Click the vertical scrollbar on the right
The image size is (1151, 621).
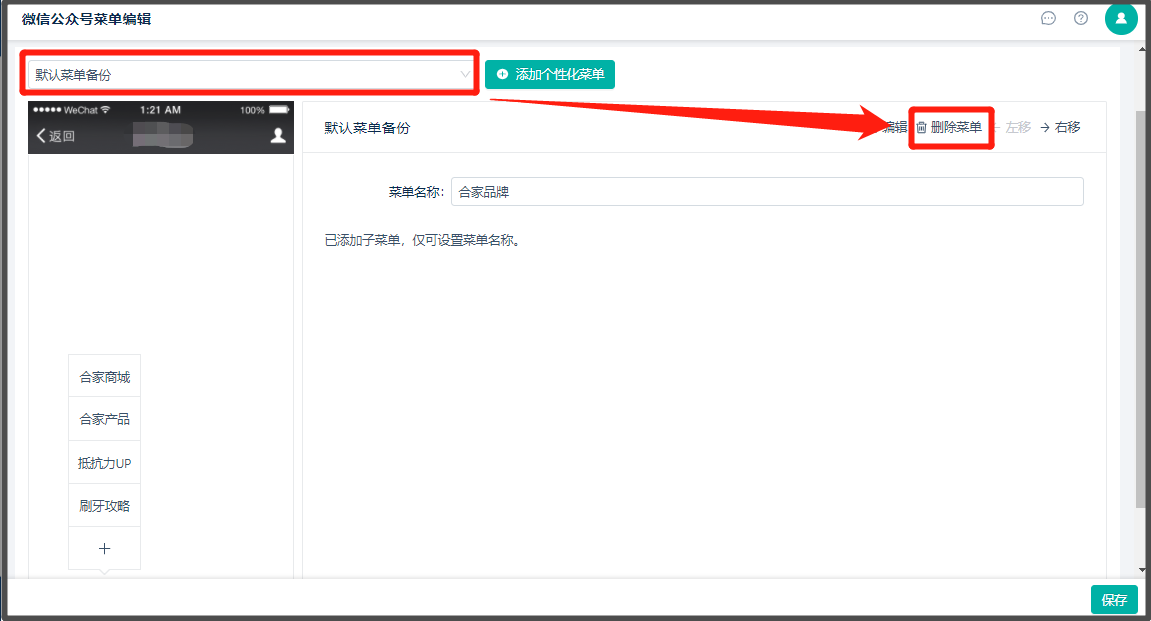1142,308
